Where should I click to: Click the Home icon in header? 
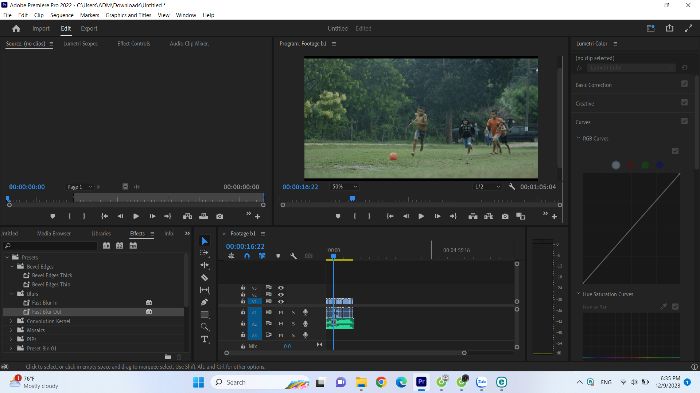[16, 29]
